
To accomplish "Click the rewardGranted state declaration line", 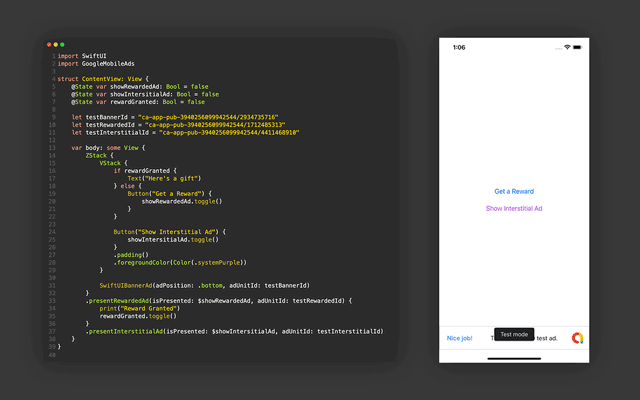I will pos(138,102).
